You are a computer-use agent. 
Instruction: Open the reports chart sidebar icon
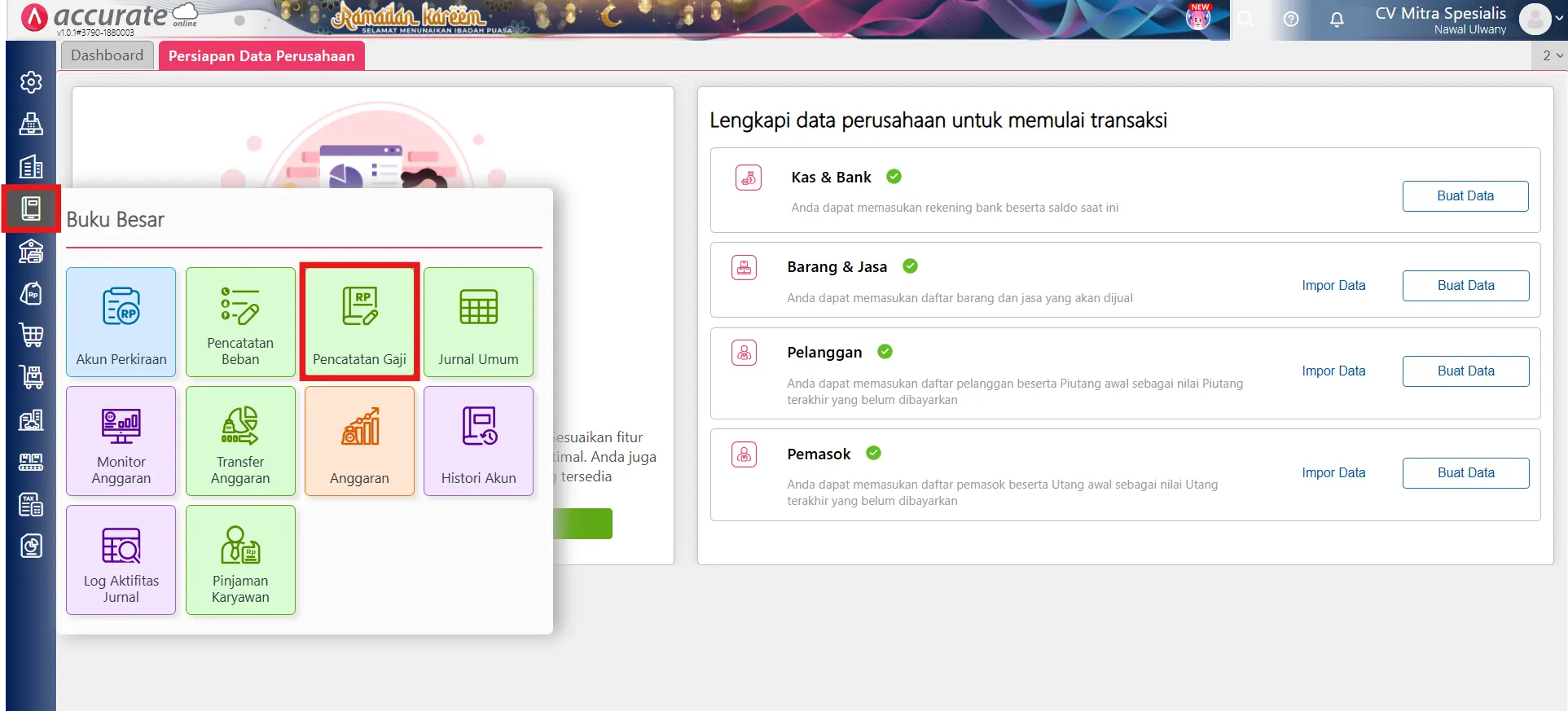pos(31,546)
